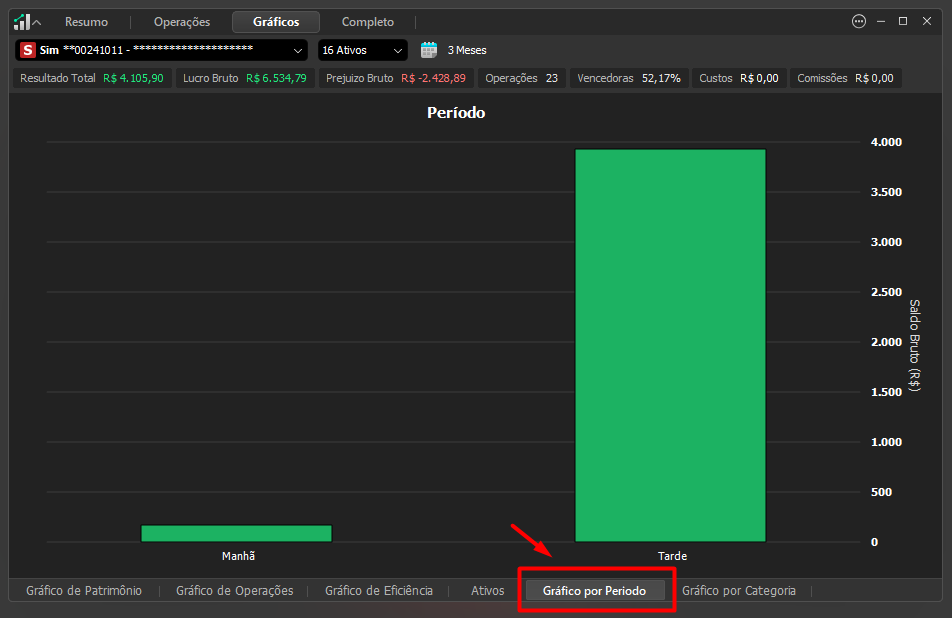Click the 3 Meses period label
Image resolution: width=952 pixels, height=618 pixels.
tap(467, 50)
